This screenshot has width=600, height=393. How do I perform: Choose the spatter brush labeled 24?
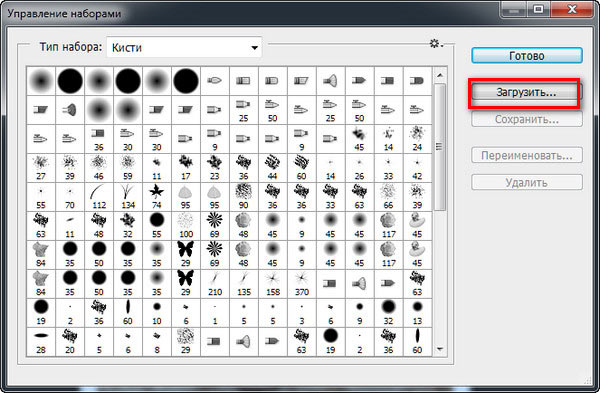click(417, 139)
